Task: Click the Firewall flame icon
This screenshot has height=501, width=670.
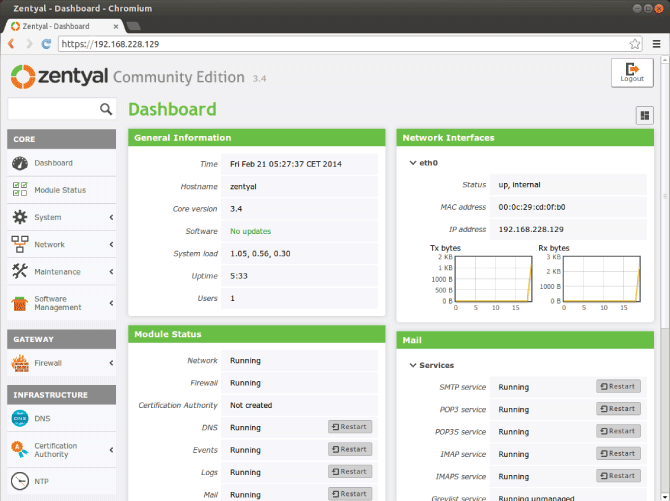Action: coord(20,363)
